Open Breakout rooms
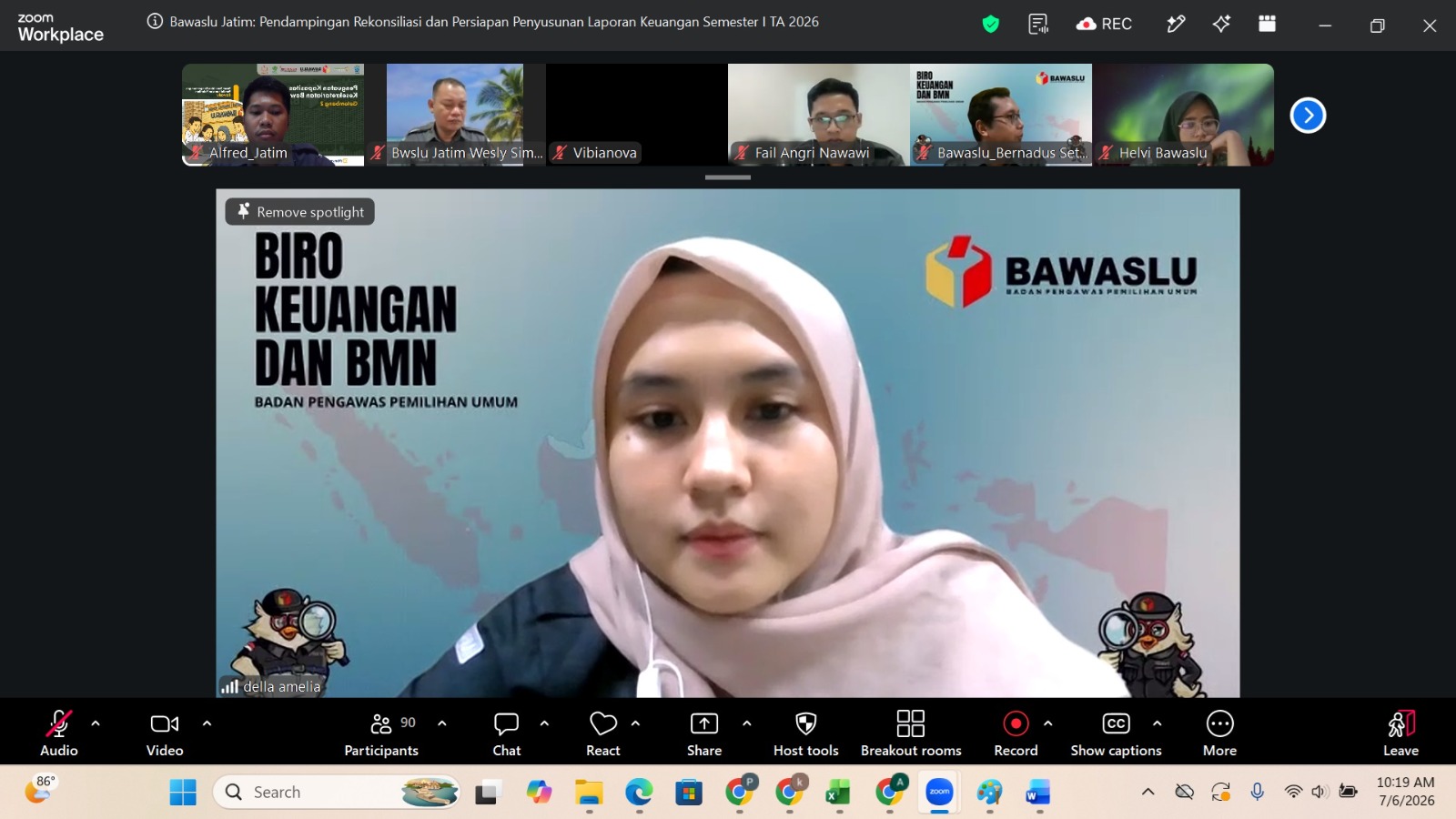 click(911, 733)
